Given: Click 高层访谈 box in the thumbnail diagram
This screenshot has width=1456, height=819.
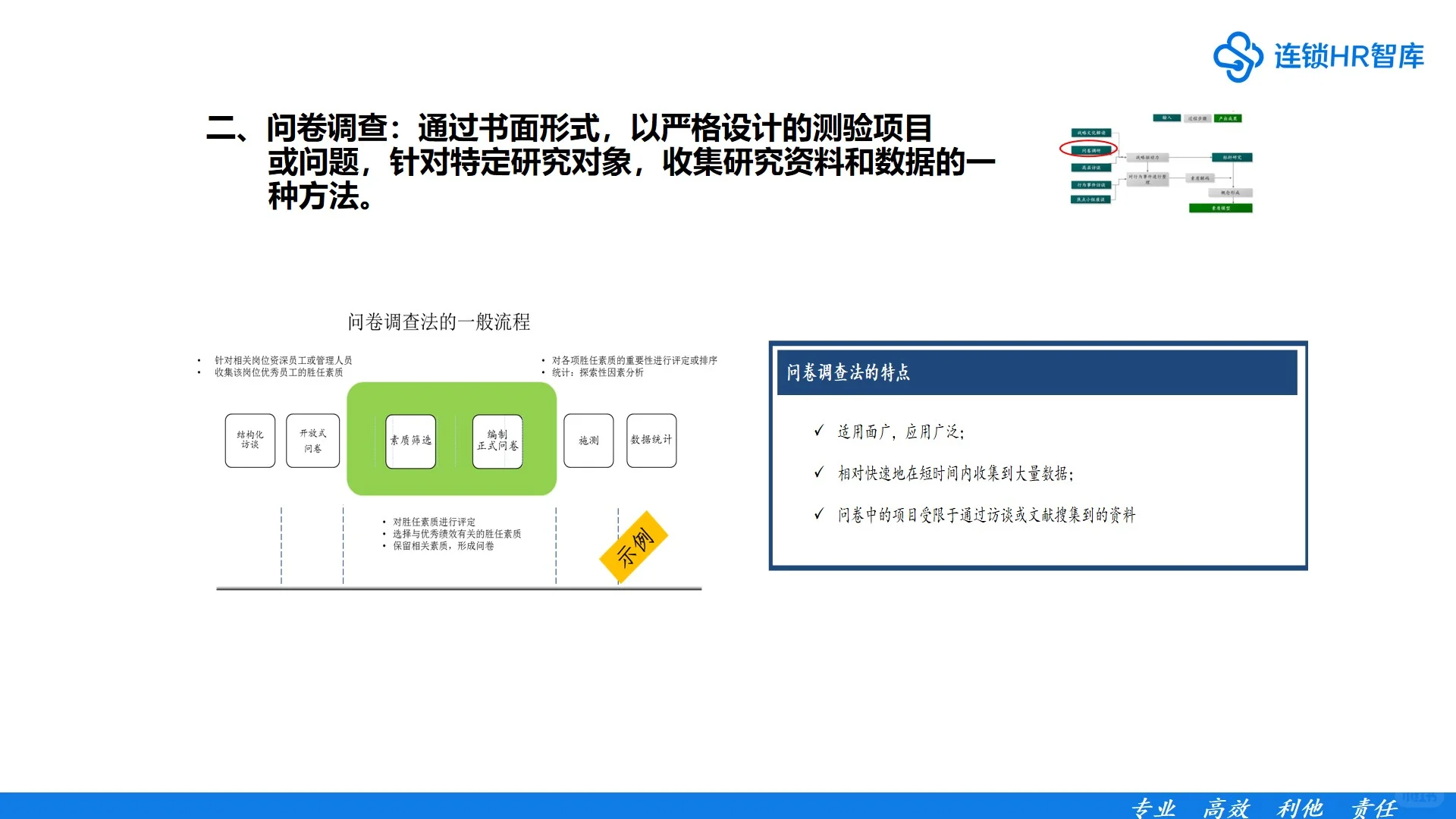Looking at the screenshot, I should pyautogui.click(x=1091, y=168).
